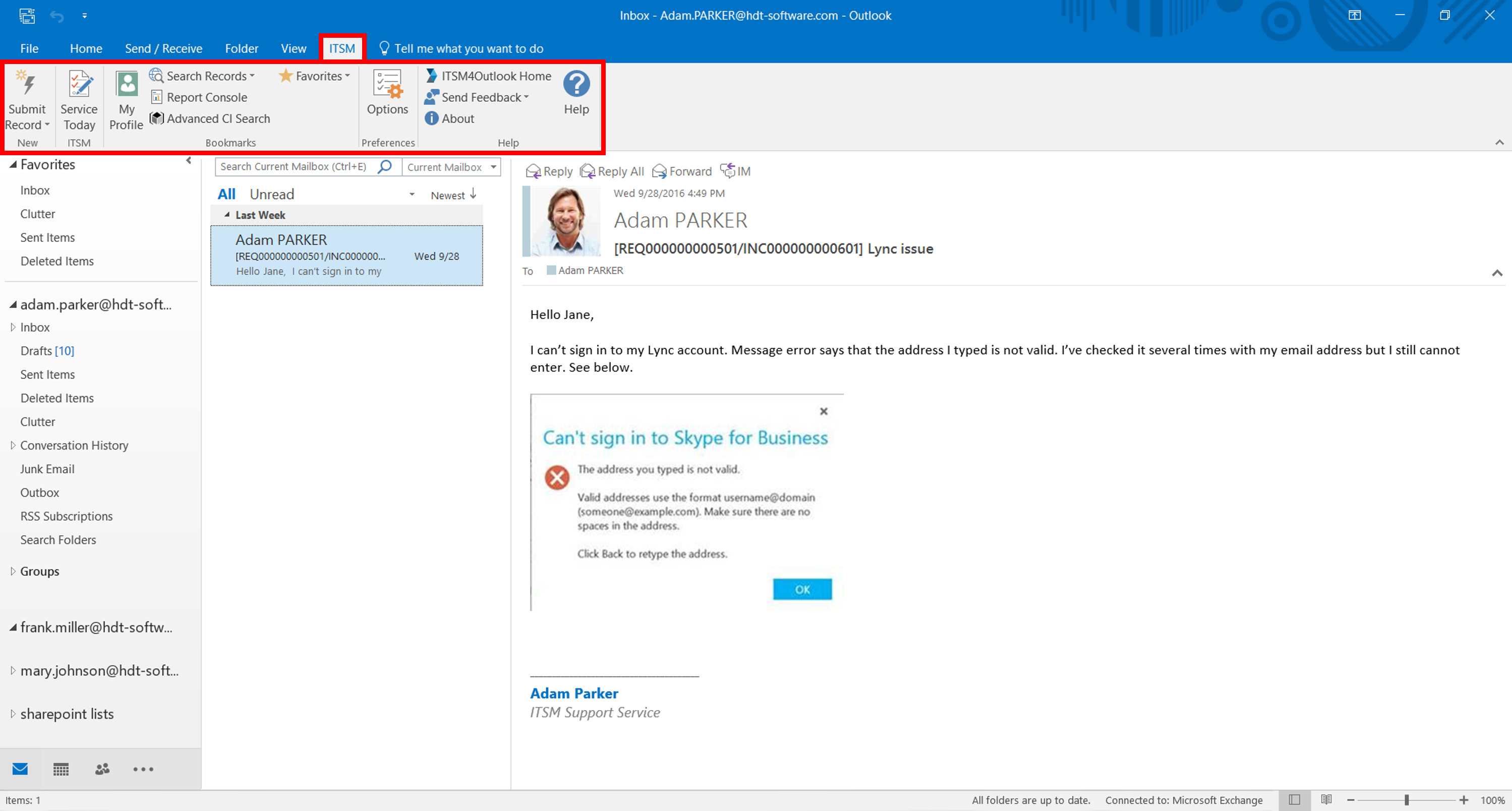Show only Unread messages
The width and height of the screenshot is (1512, 811).
(272, 194)
